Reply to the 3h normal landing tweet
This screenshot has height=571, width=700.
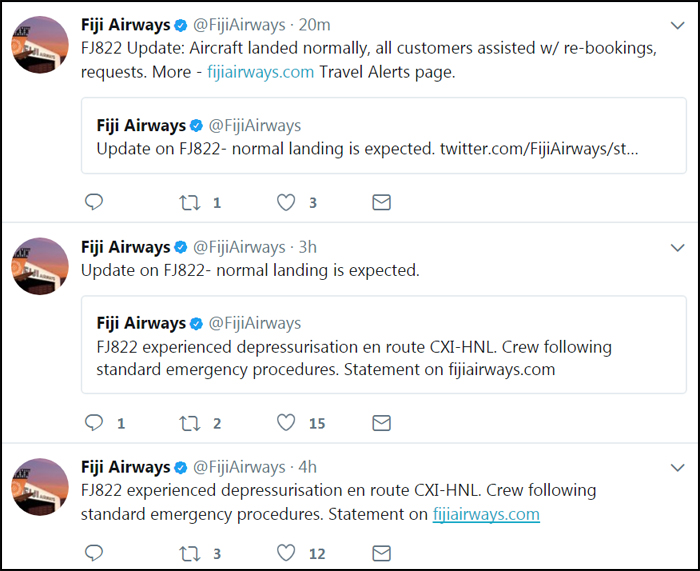coord(94,423)
